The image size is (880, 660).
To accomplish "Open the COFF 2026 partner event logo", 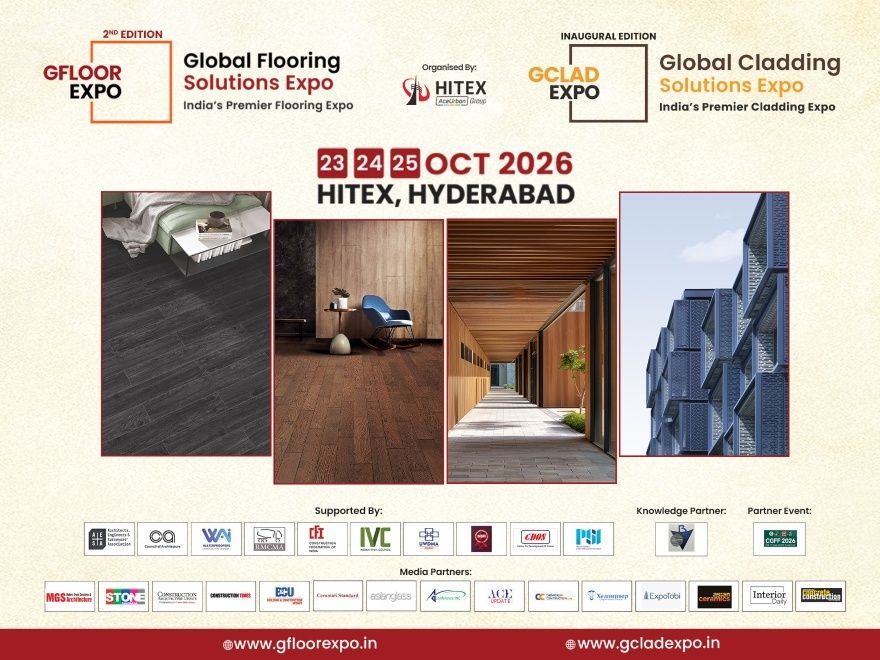I will point(779,539).
